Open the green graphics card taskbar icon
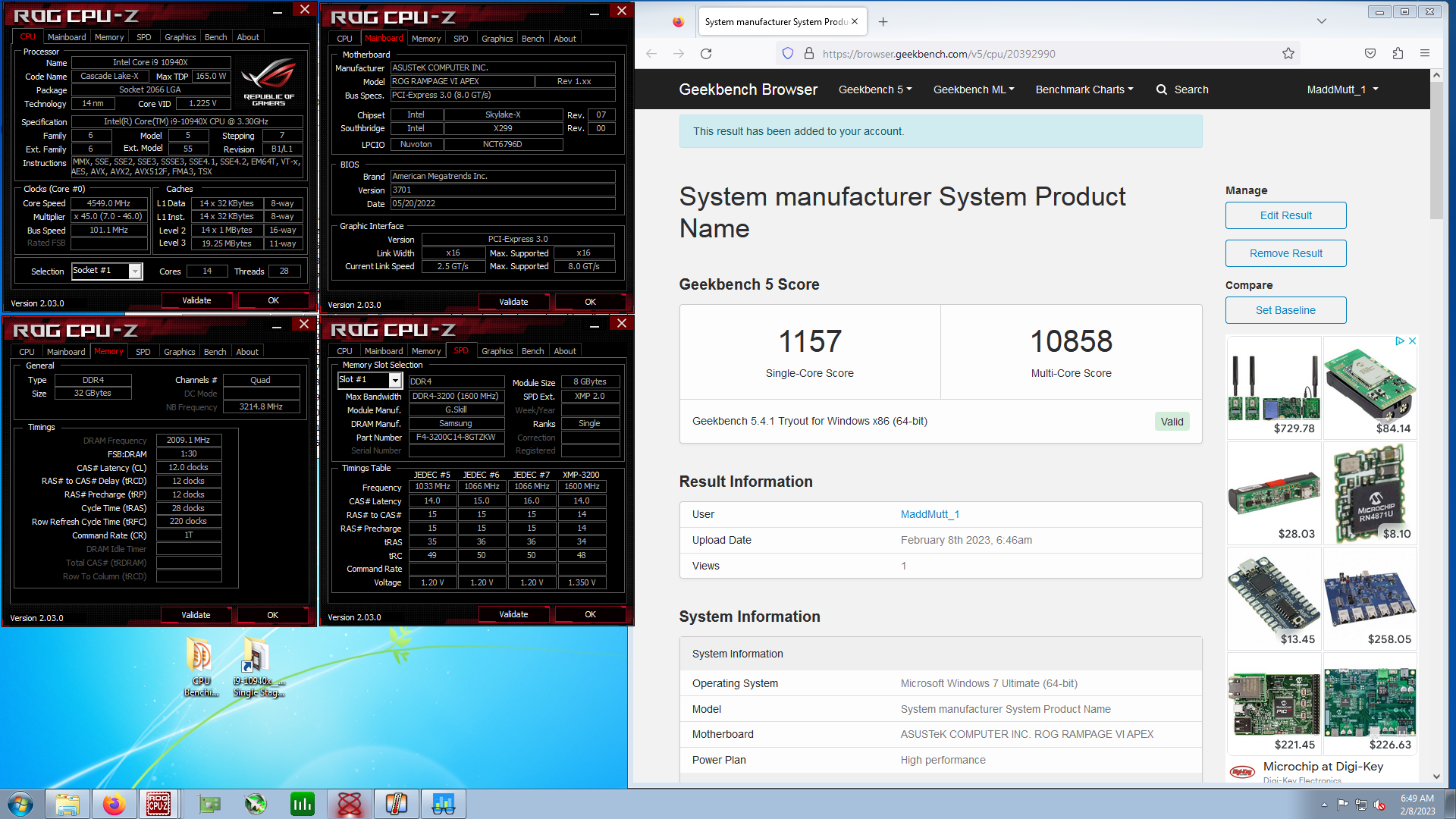The height and width of the screenshot is (819, 1456). click(209, 804)
